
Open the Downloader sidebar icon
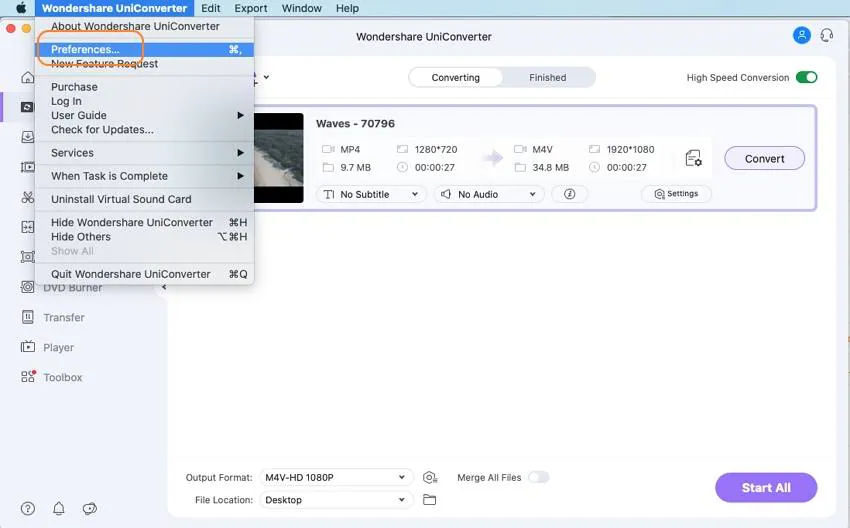click(x=27, y=137)
